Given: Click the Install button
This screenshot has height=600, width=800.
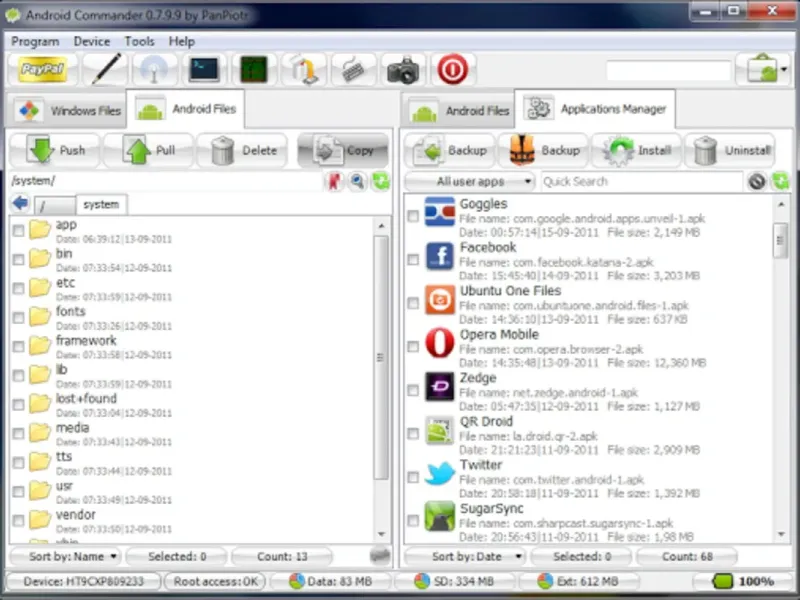Looking at the screenshot, I should click(636, 151).
